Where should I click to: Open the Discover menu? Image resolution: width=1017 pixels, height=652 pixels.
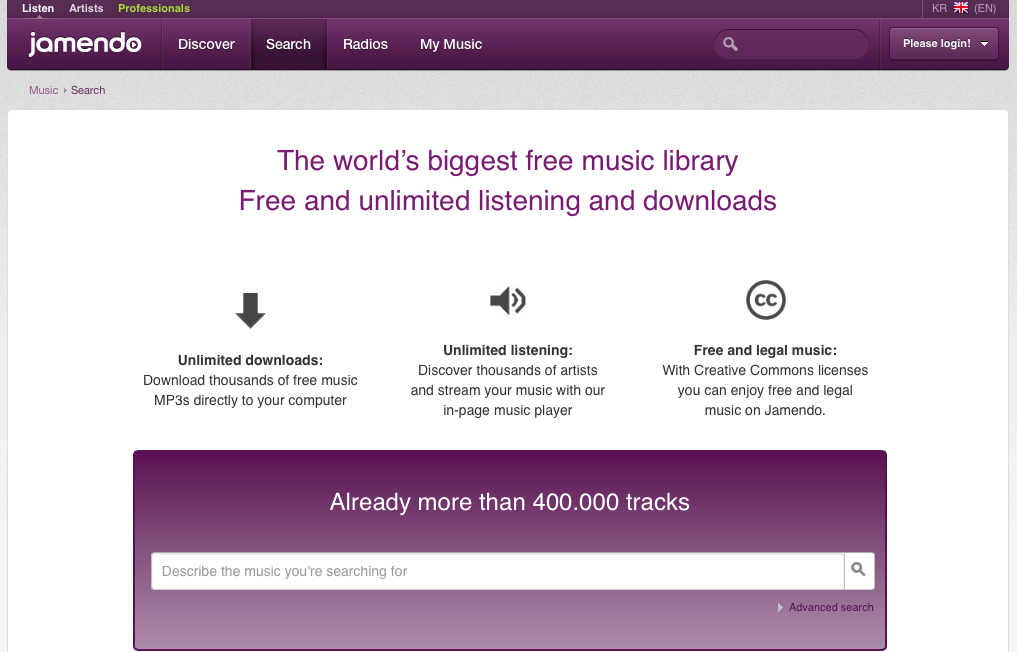pyautogui.click(x=206, y=44)
